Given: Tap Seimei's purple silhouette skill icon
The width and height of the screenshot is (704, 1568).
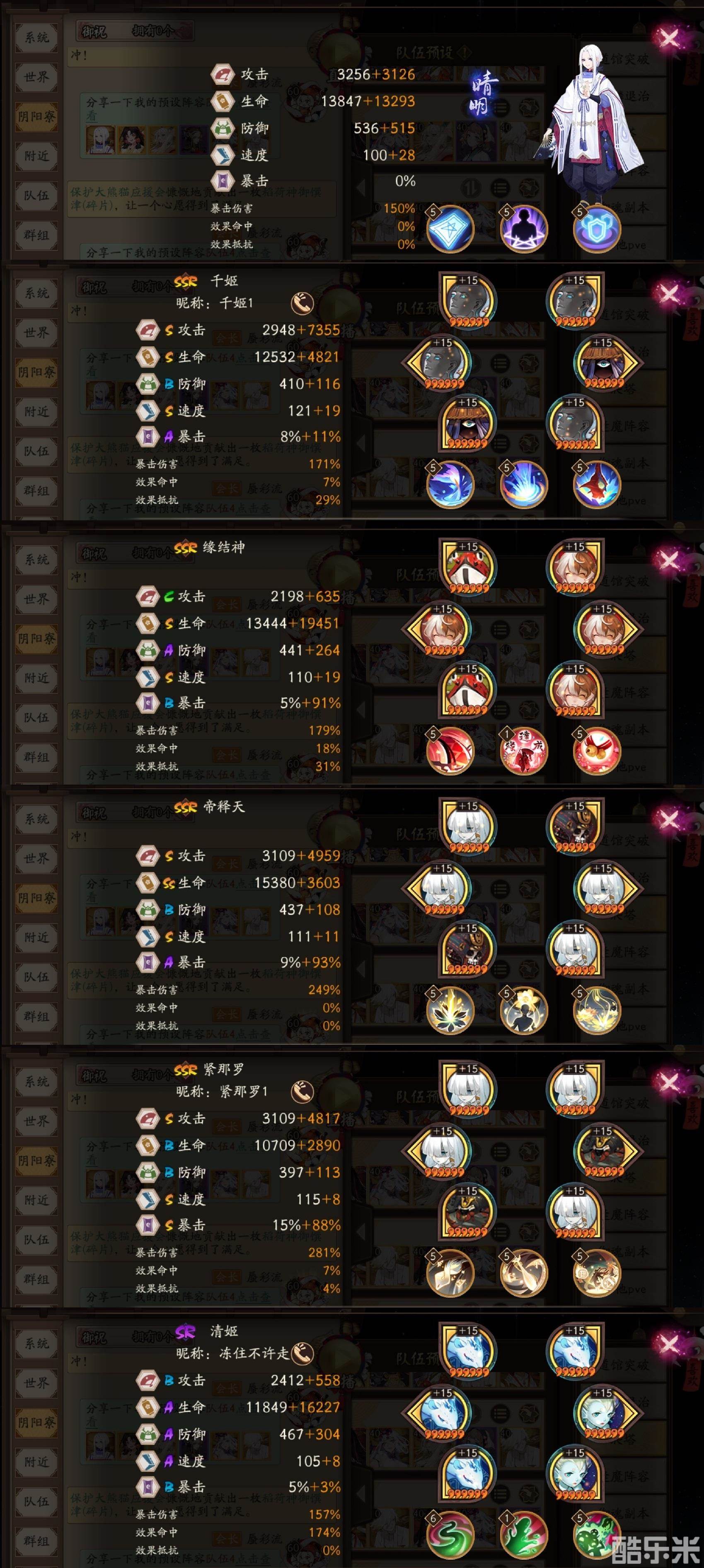Looking at the screenshot, I should tap(524, 229).
